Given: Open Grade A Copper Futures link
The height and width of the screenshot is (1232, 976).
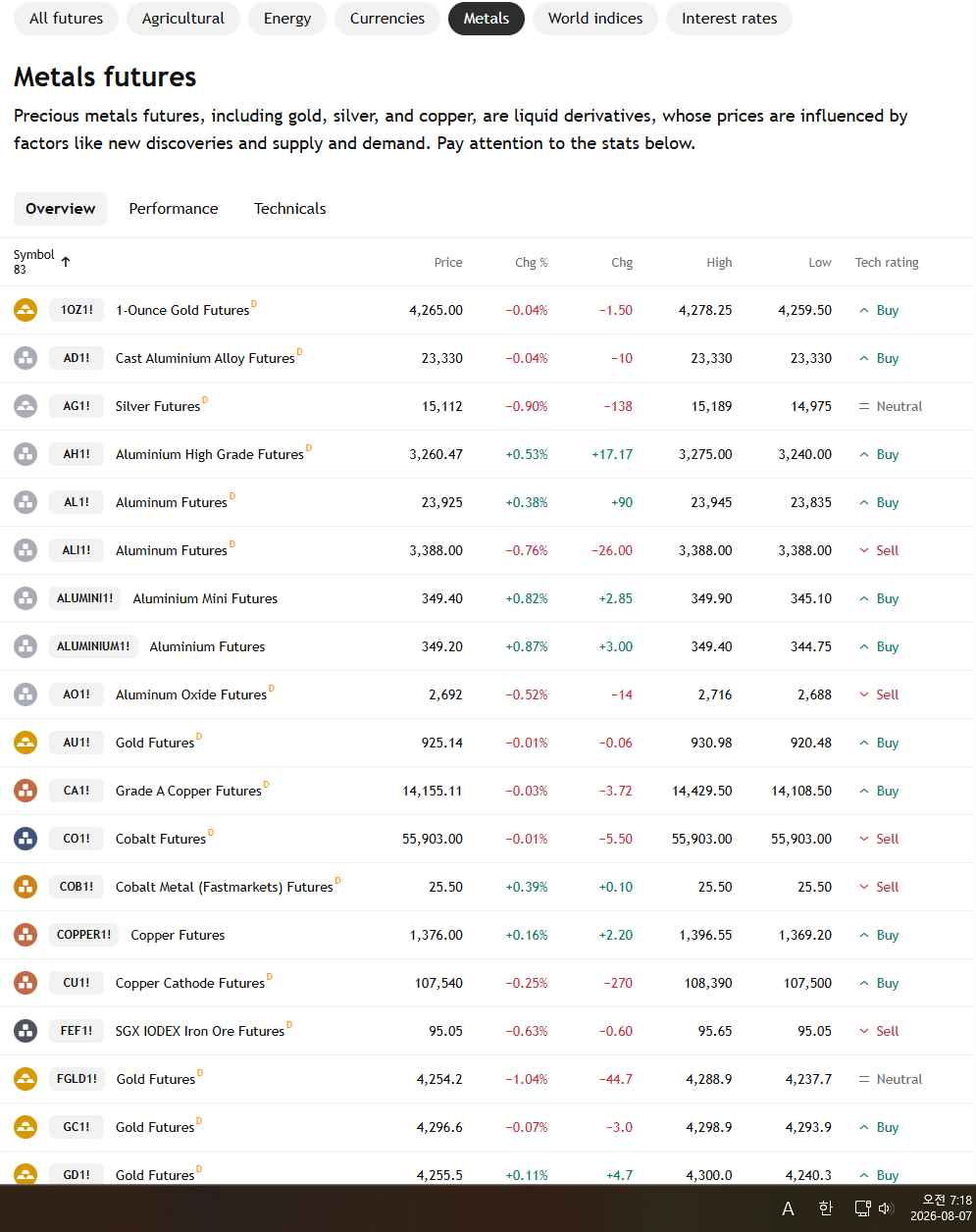Looking at the screenshot, I should pyautogui.click(x=188, y=791).
